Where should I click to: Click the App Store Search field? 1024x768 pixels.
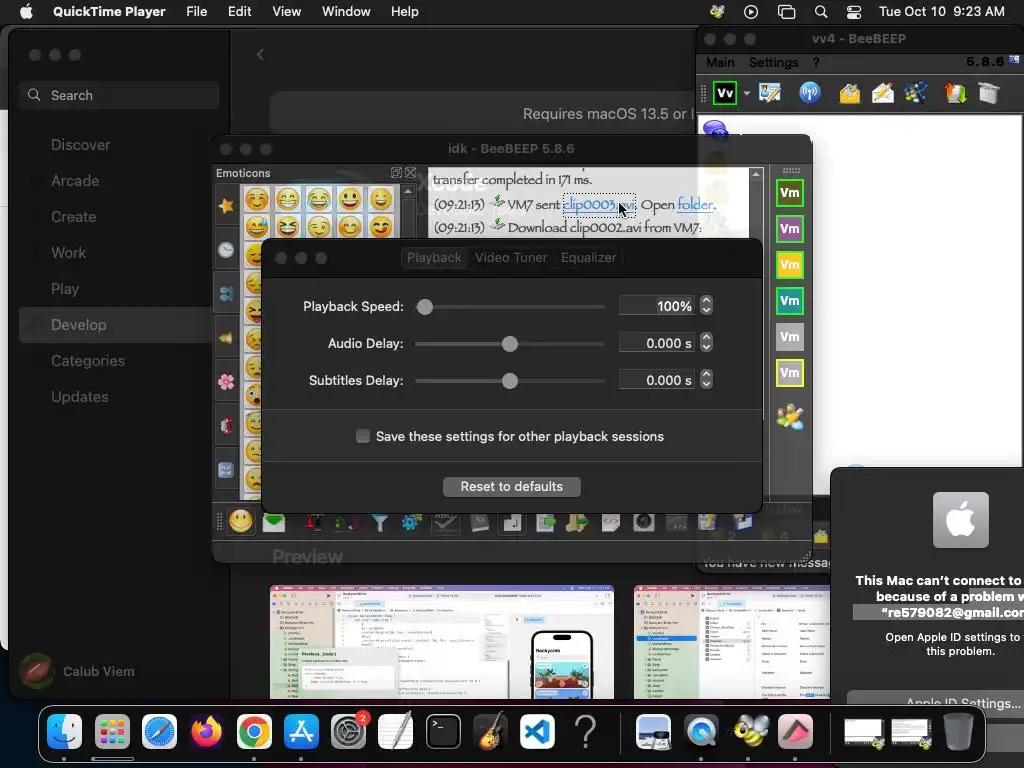coord(119,95)
